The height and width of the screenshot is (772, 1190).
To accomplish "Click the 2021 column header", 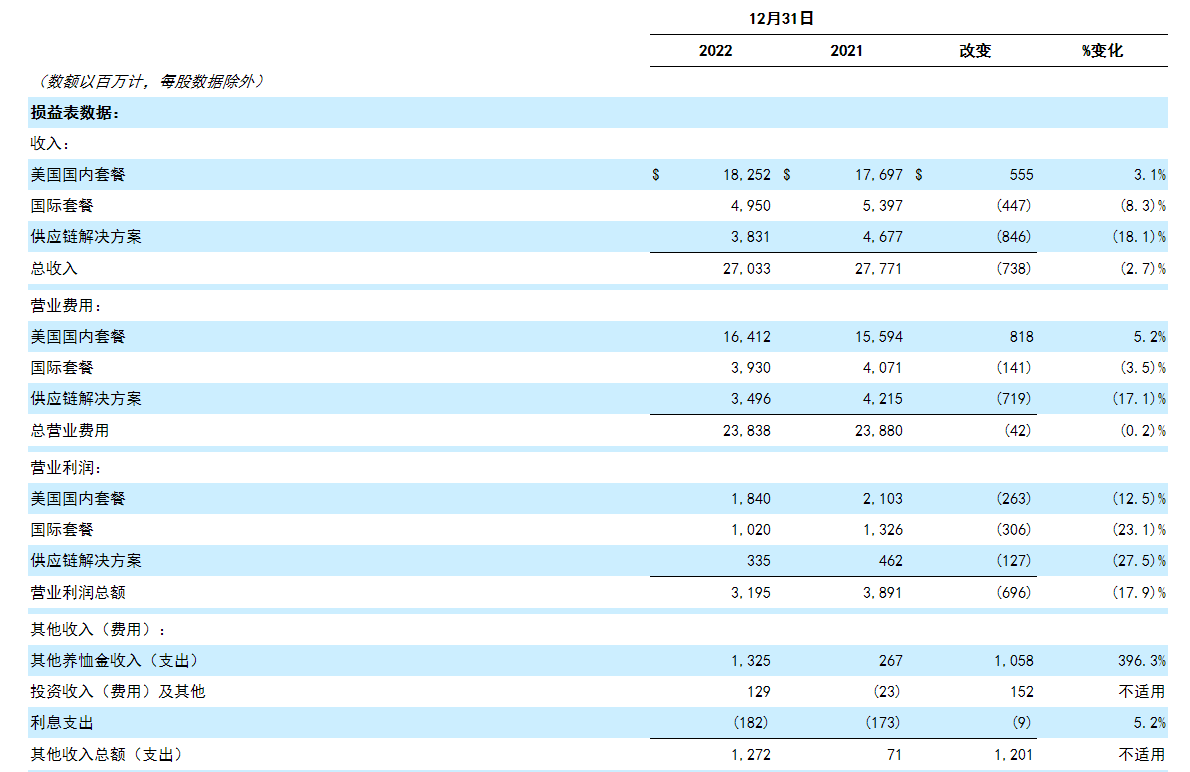I will pyautogui.click(x=846, y=51).
